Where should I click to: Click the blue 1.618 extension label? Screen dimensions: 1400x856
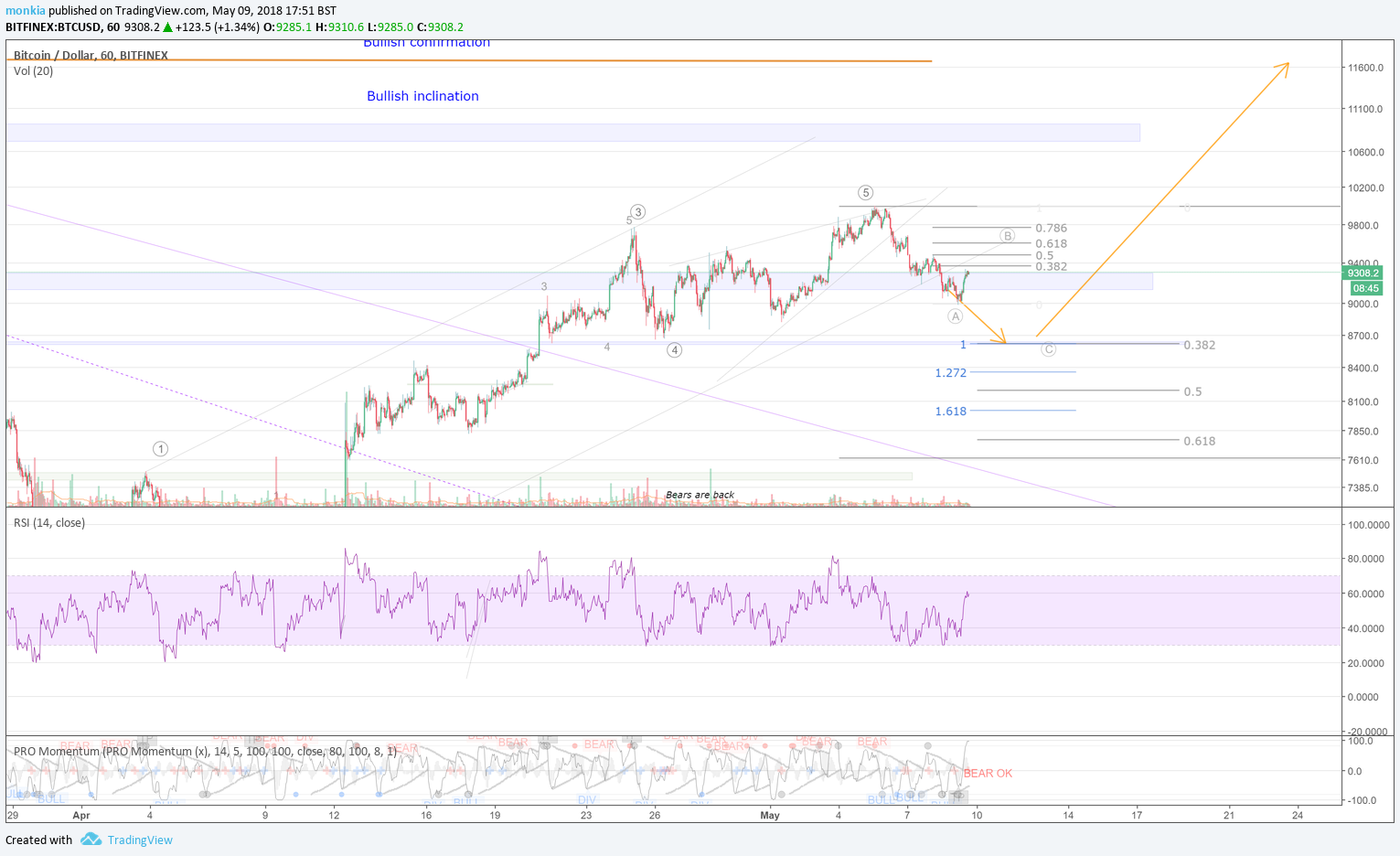[951, 412]
